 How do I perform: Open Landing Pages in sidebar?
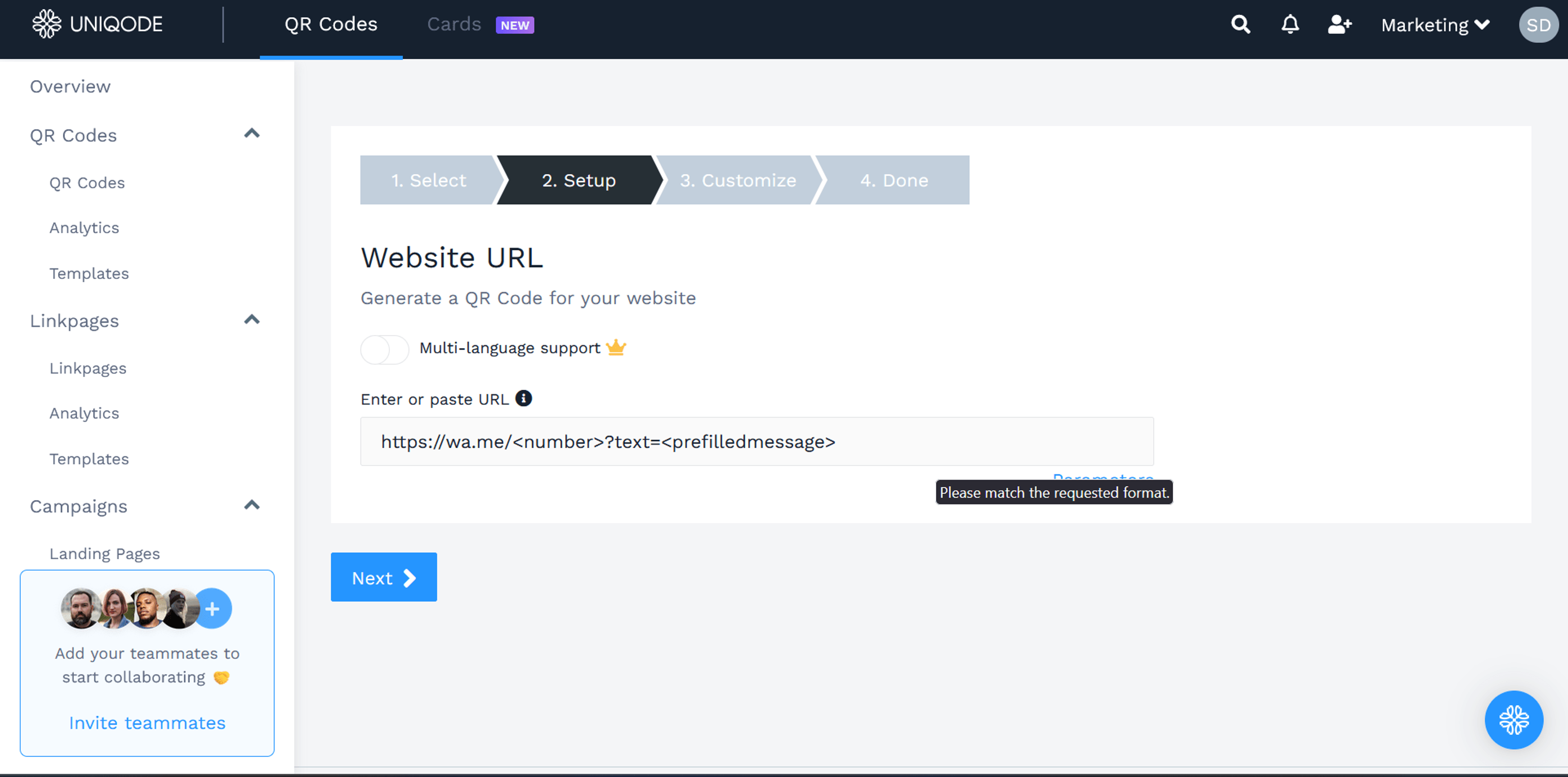point(105,554)
